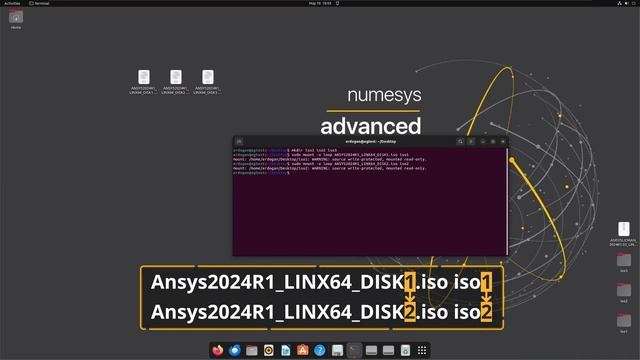Screen dimensions: 640x360
Task: Select the iso3 folder on the desktop
Action: click(624, 262)
